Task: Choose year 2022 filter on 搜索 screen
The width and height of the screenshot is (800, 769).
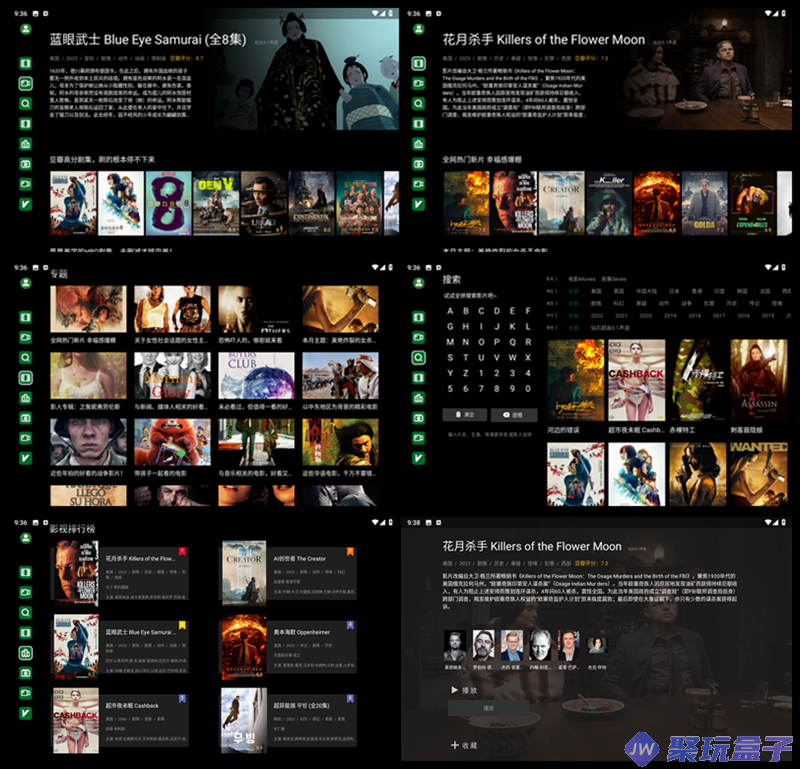Action: click(596, 316)
